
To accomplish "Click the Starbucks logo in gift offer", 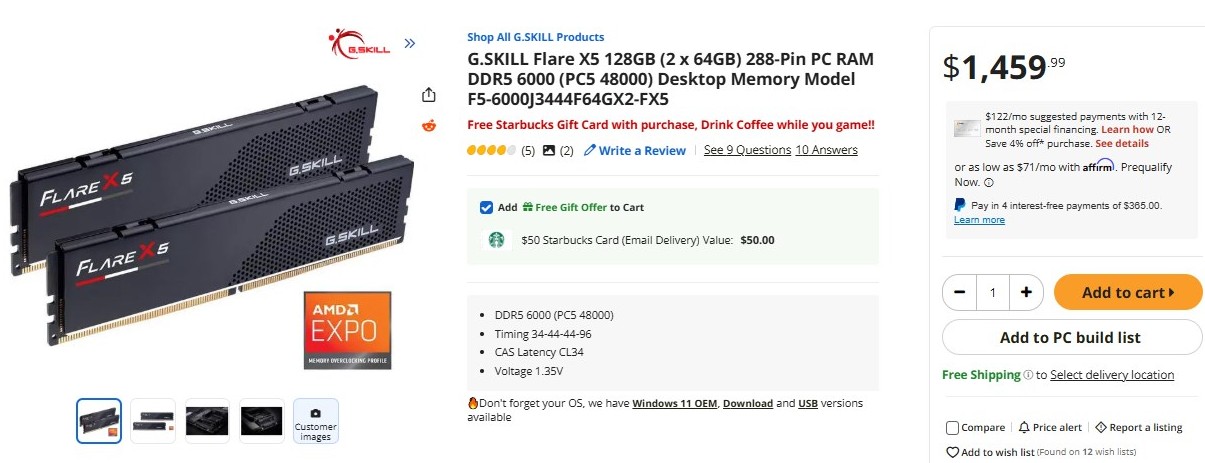I will [x=493, y=240].
